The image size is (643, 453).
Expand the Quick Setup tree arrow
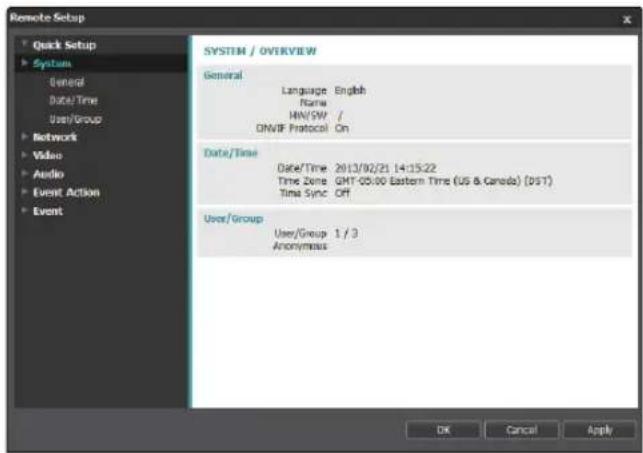tap(24, 43)
